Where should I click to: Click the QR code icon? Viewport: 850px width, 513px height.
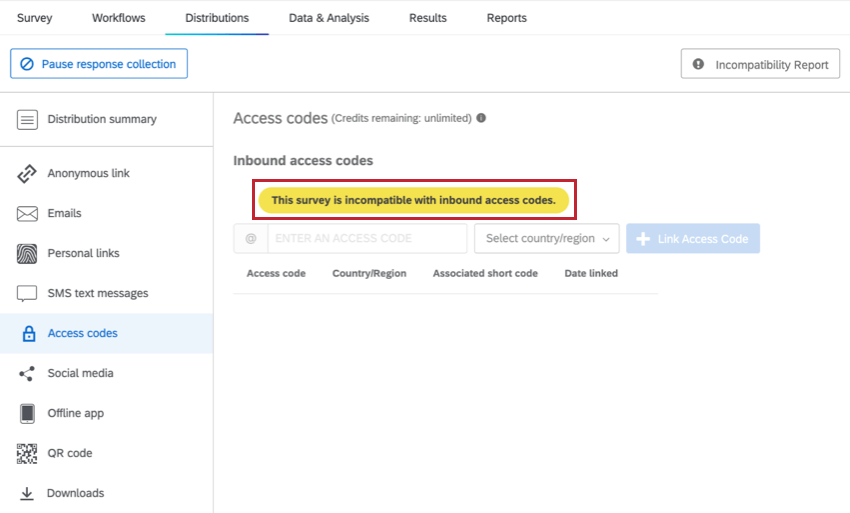click(28, 454)
